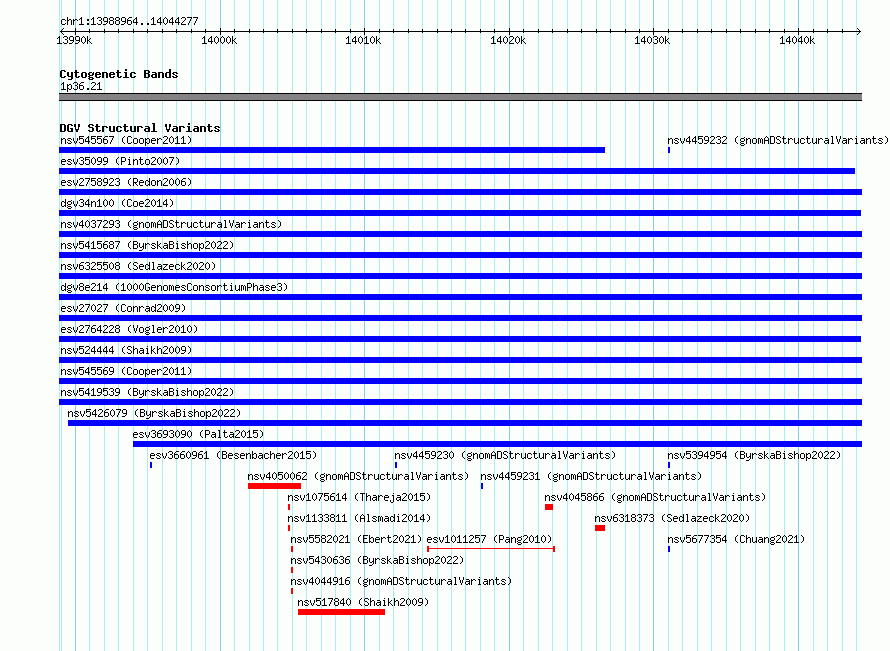890x651 pixels.
Task: Click the blue bar under esv35099
Action: 457,171
